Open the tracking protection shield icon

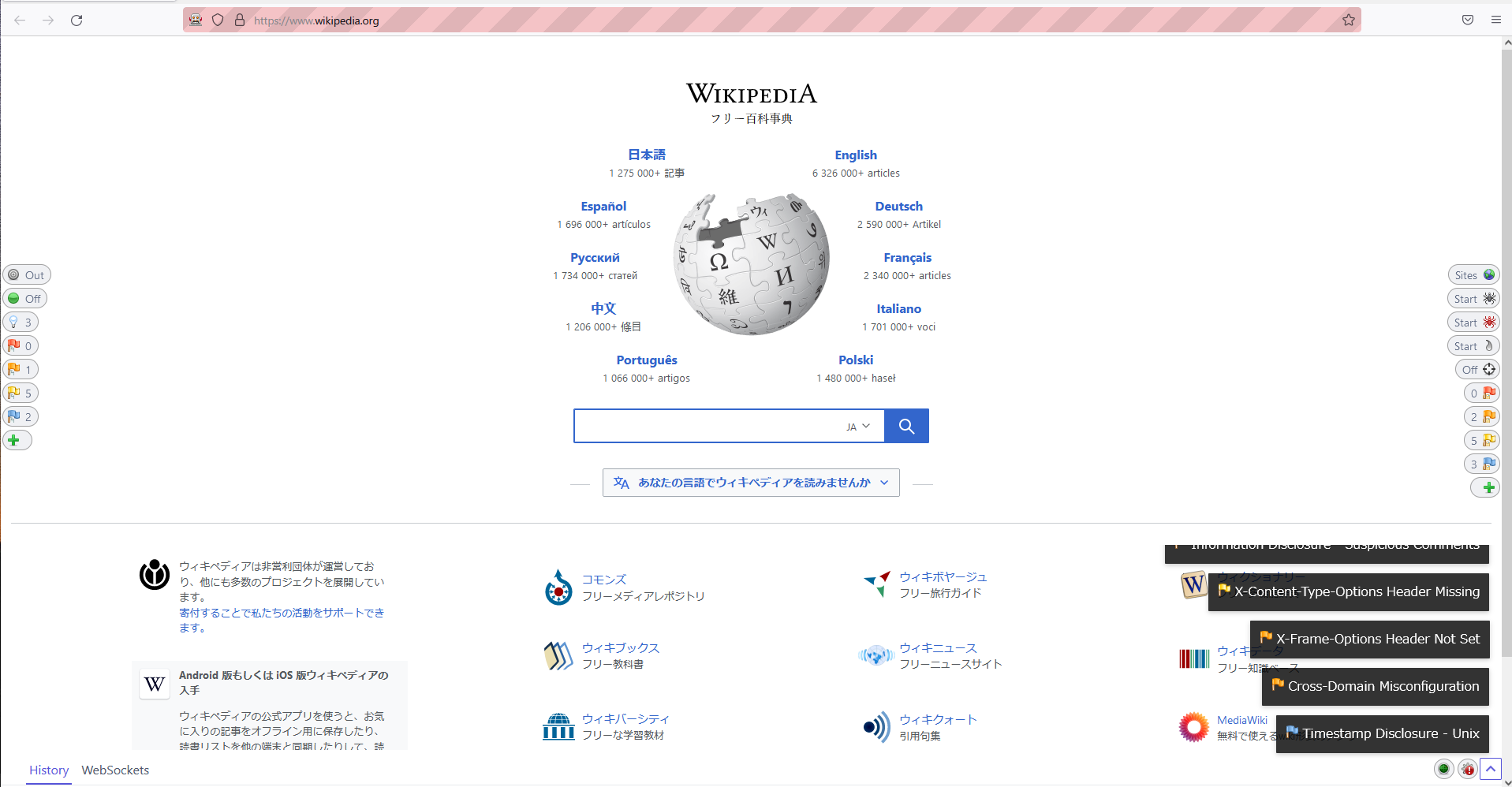point(218,21)
